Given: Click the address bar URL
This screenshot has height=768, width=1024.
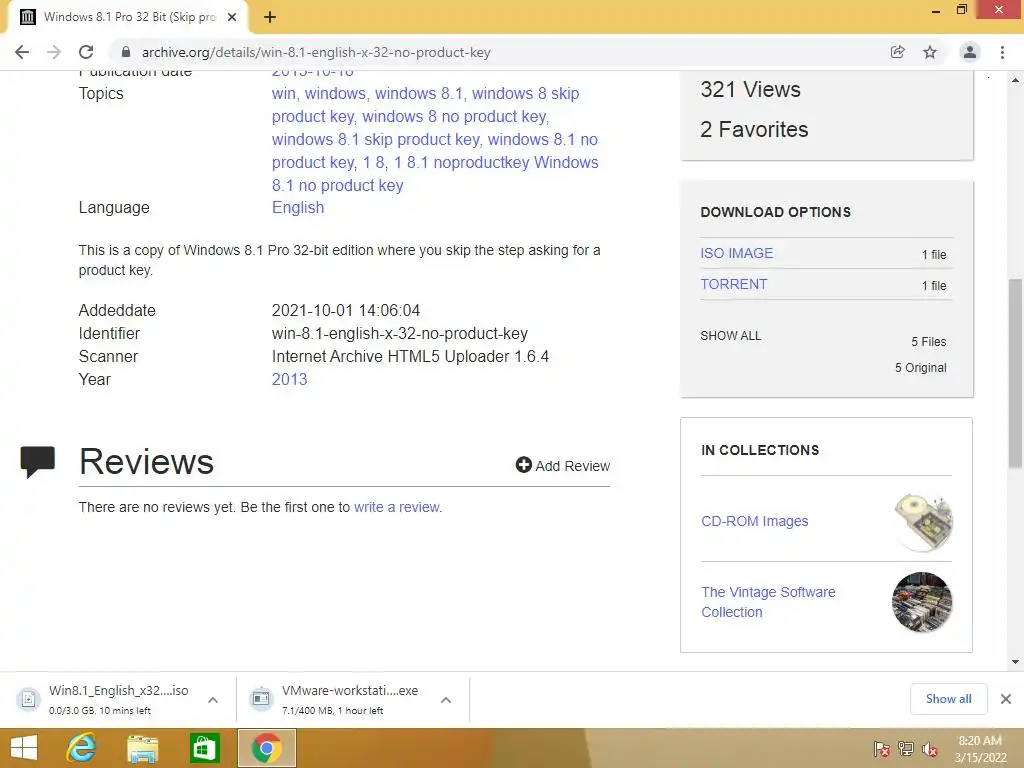Looking at the screenshot, I should pos(316,52).
